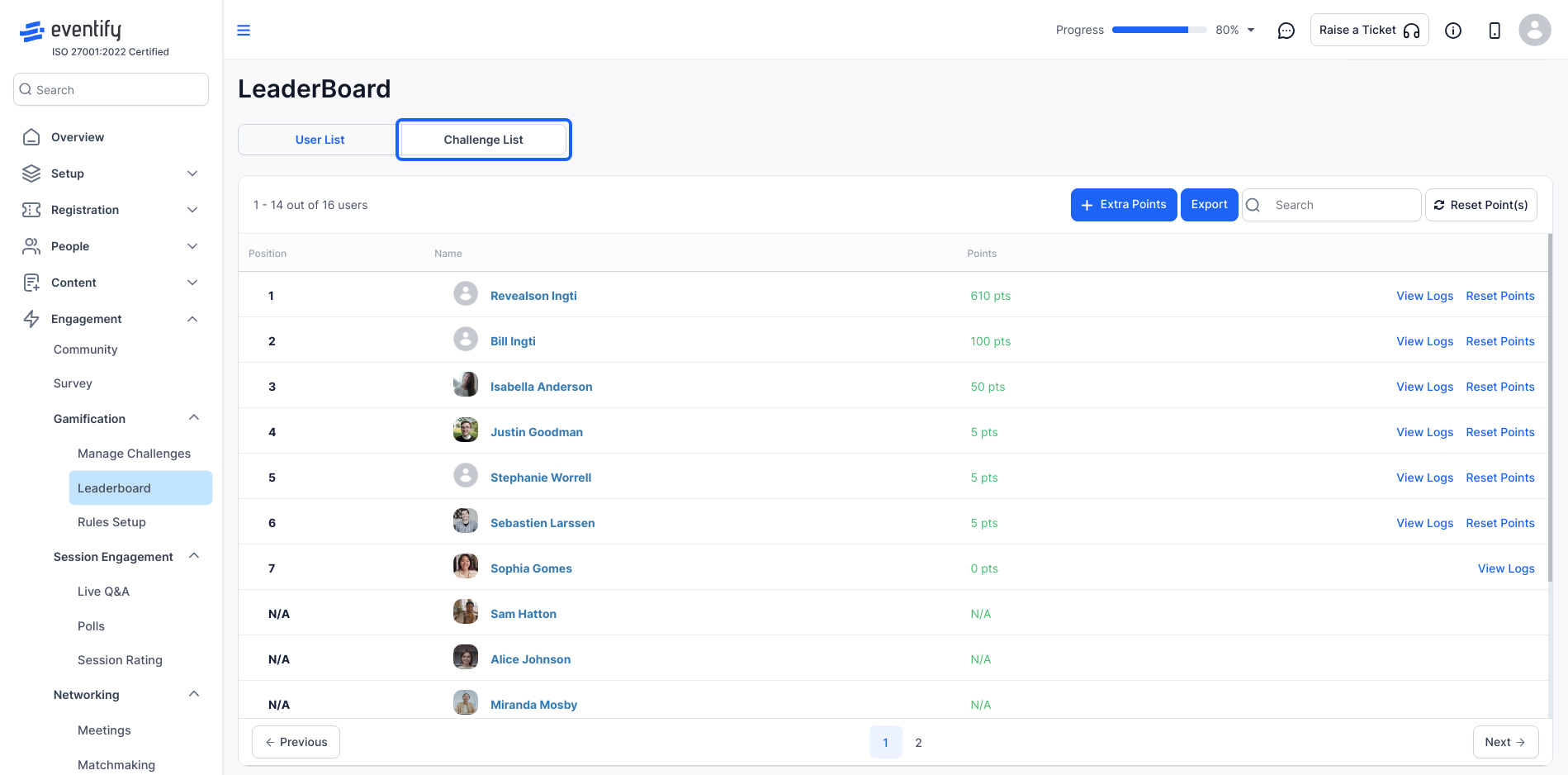Click Sophia Gomes' profile photo
The image size is (1568, 775).
pos(466,566)
